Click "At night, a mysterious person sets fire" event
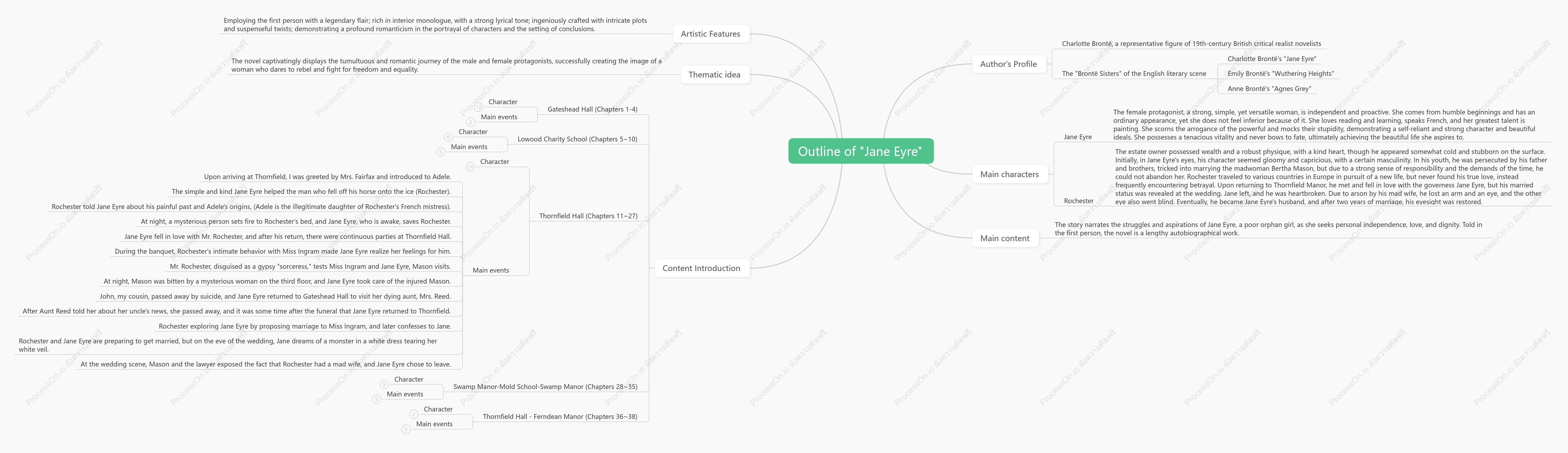The image size is (1568, 453). pos(296,222)
